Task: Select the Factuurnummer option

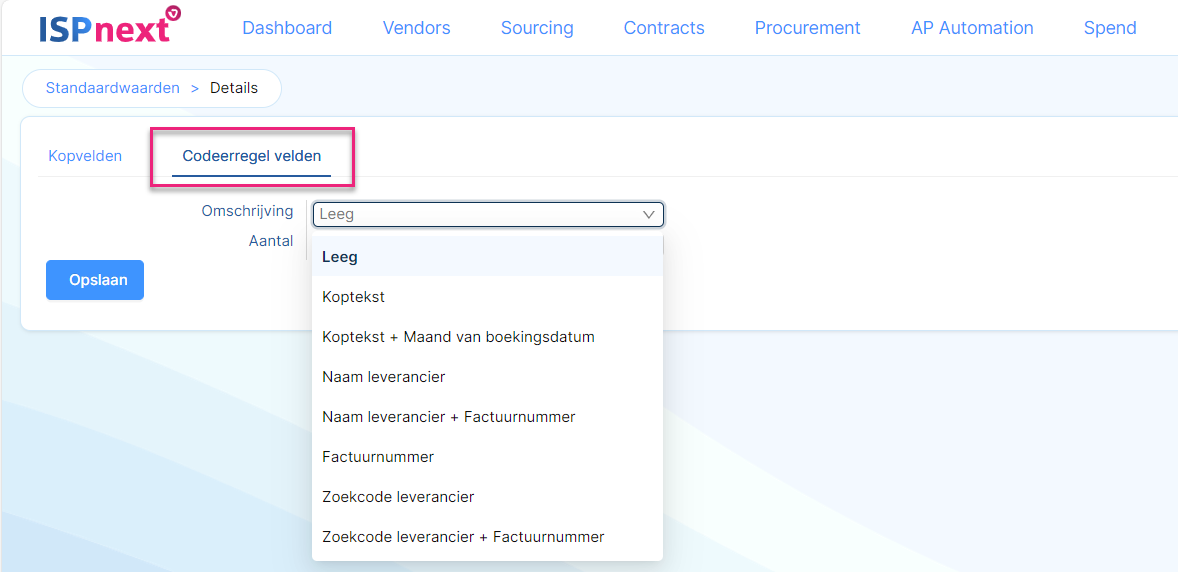Action: click(x=488, y=457)
